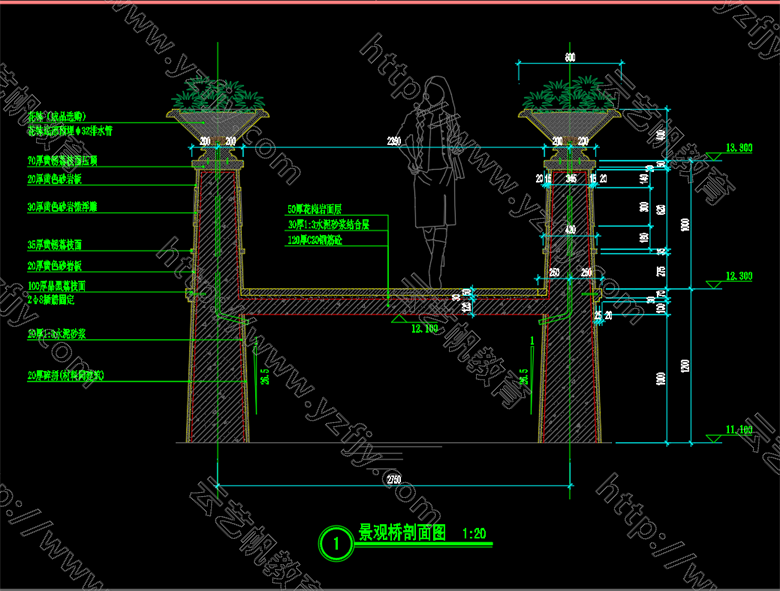Screen dimensions: 780x591
Task: Click the 12.300 elevation marker
Action: pyautogui.click(x=739, y=276)
